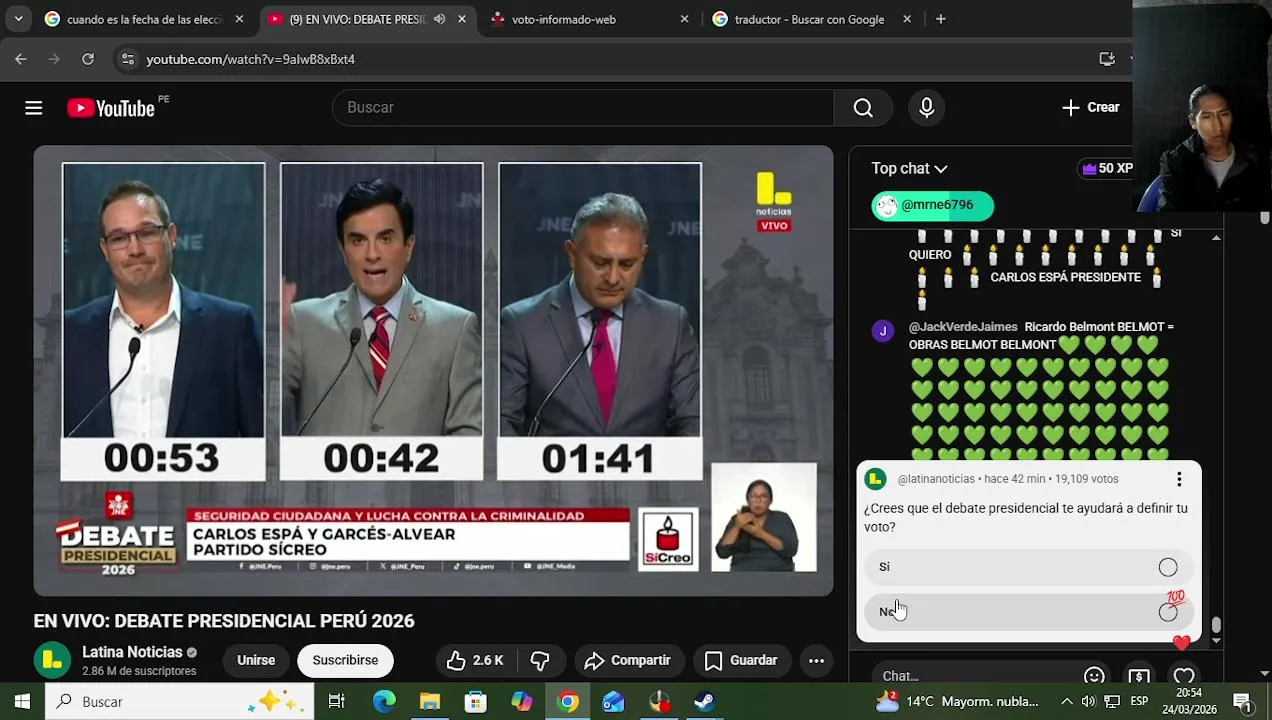Launch Microsoft Edge from the taskbar

[x=385, y=702]
